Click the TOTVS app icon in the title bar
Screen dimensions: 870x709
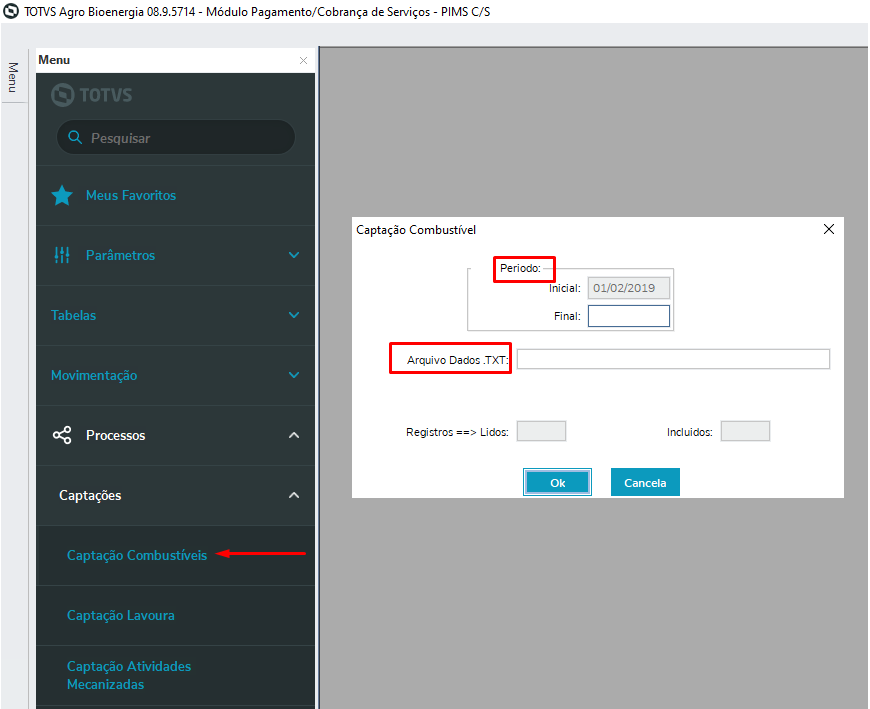point(11,11)
